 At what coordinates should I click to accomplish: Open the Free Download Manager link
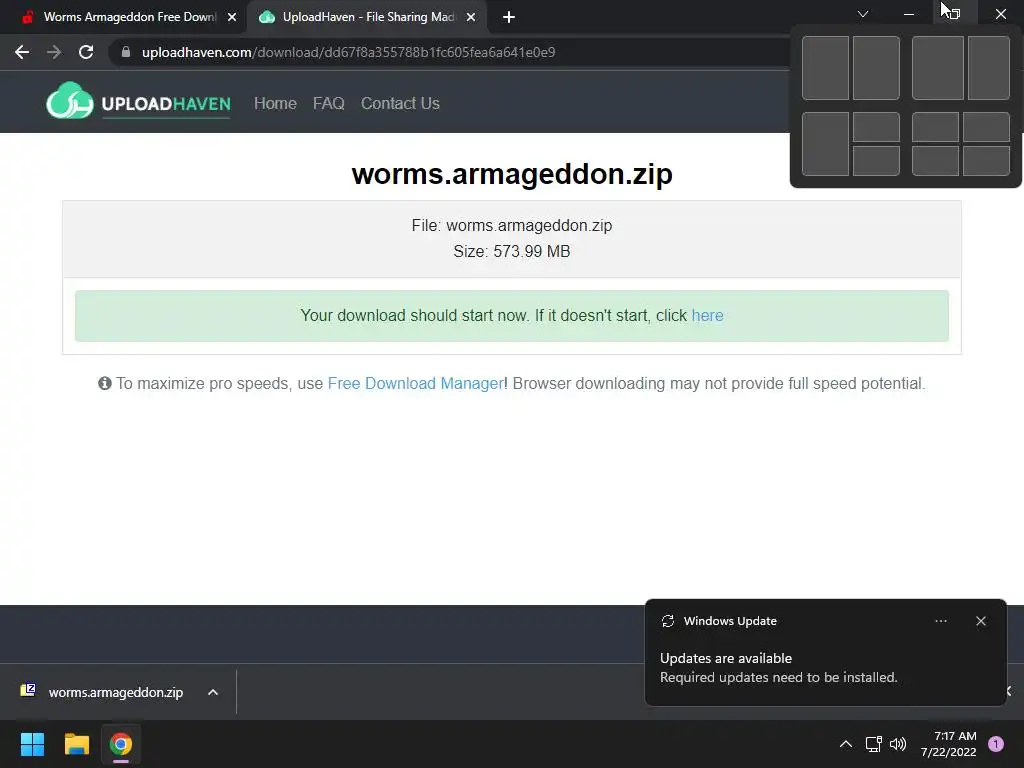(x=415, y=383)
